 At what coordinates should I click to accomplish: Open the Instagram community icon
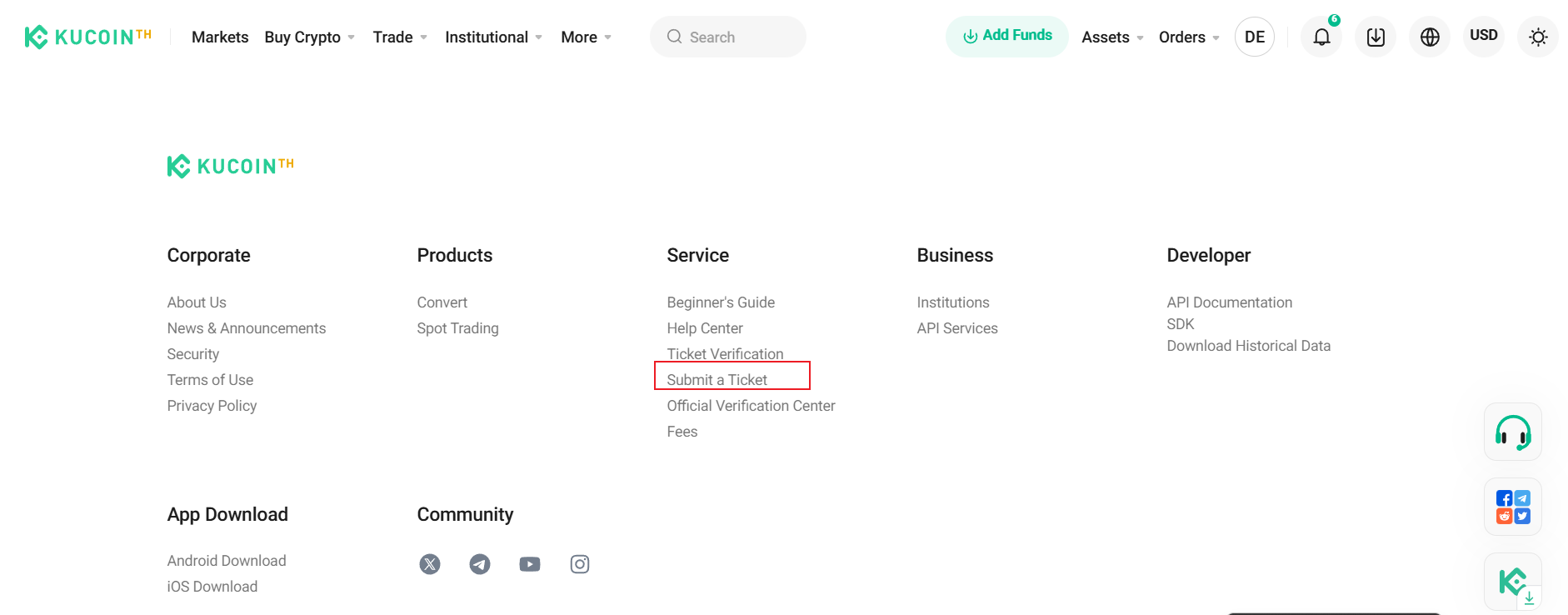[x=580, y=564]
